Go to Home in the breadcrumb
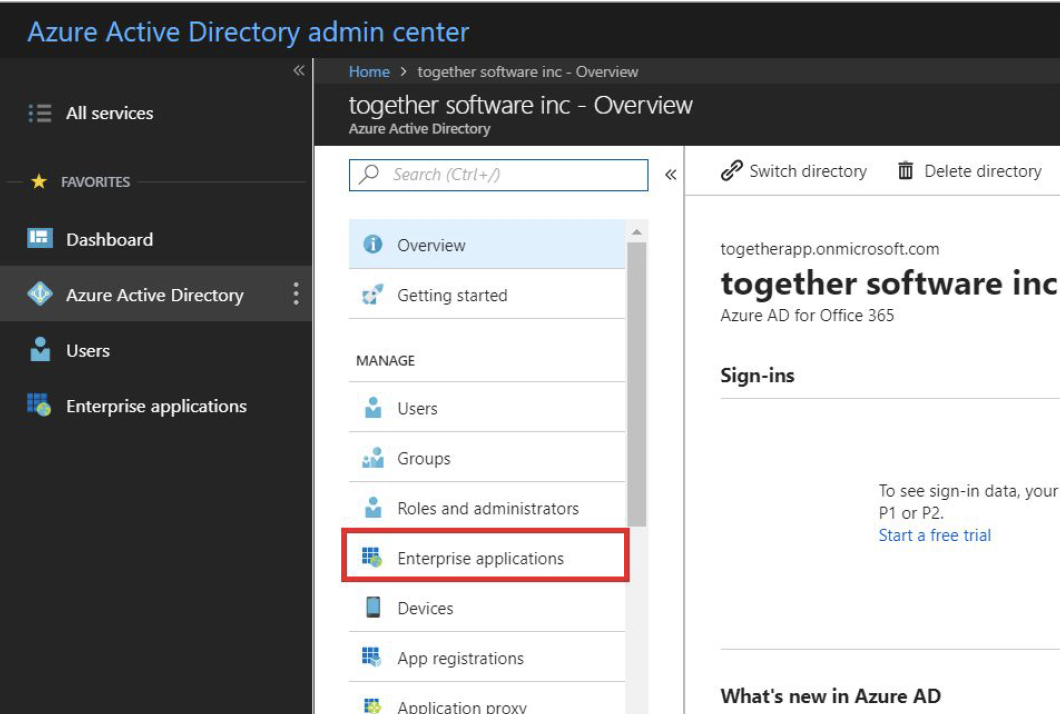This screenshot has width=1060, height=714. point(369,72)
